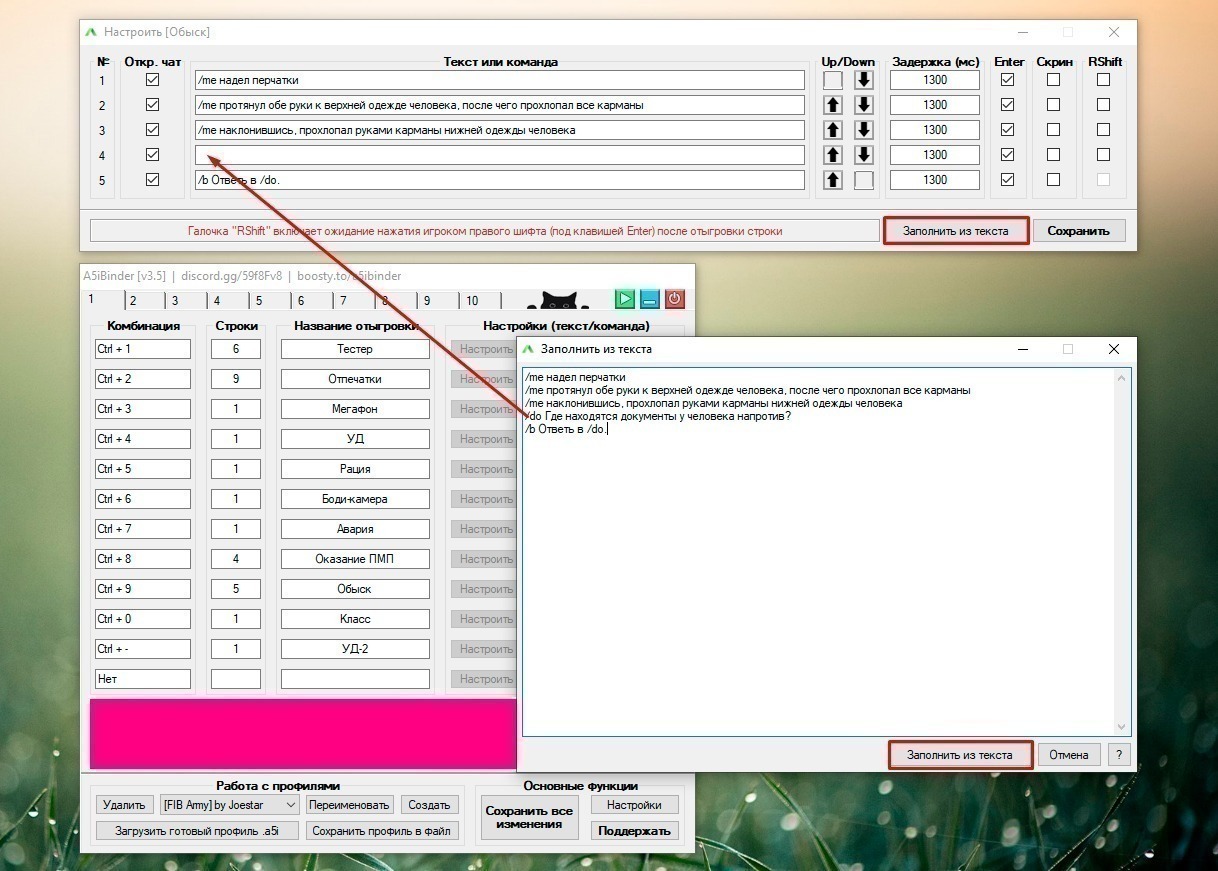The image size is (1218, 871).
Task: Click Удалить profile button
Action: 124,804
